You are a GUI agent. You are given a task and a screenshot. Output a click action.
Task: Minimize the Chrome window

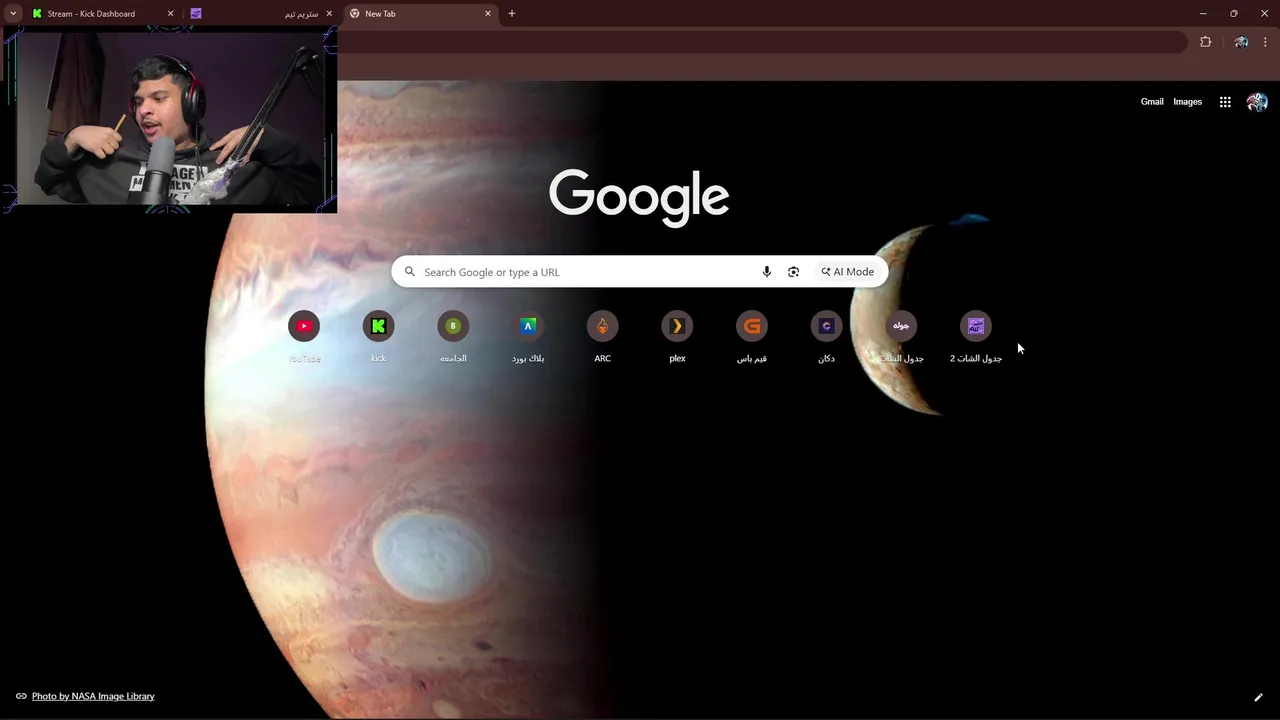[1203, 14]
